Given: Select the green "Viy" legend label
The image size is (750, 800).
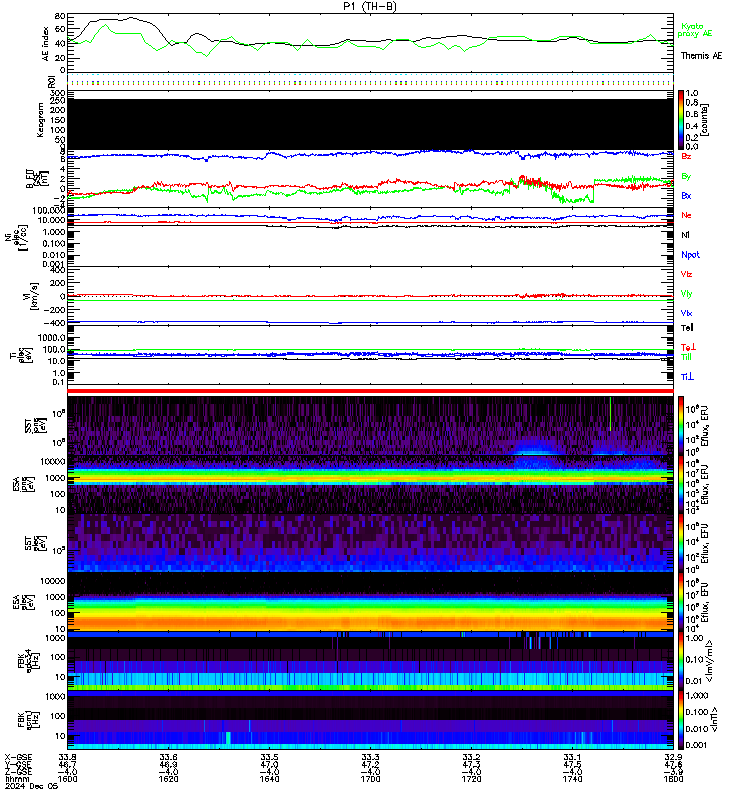Looking at the screenshot, I should [x=686, y=294].
